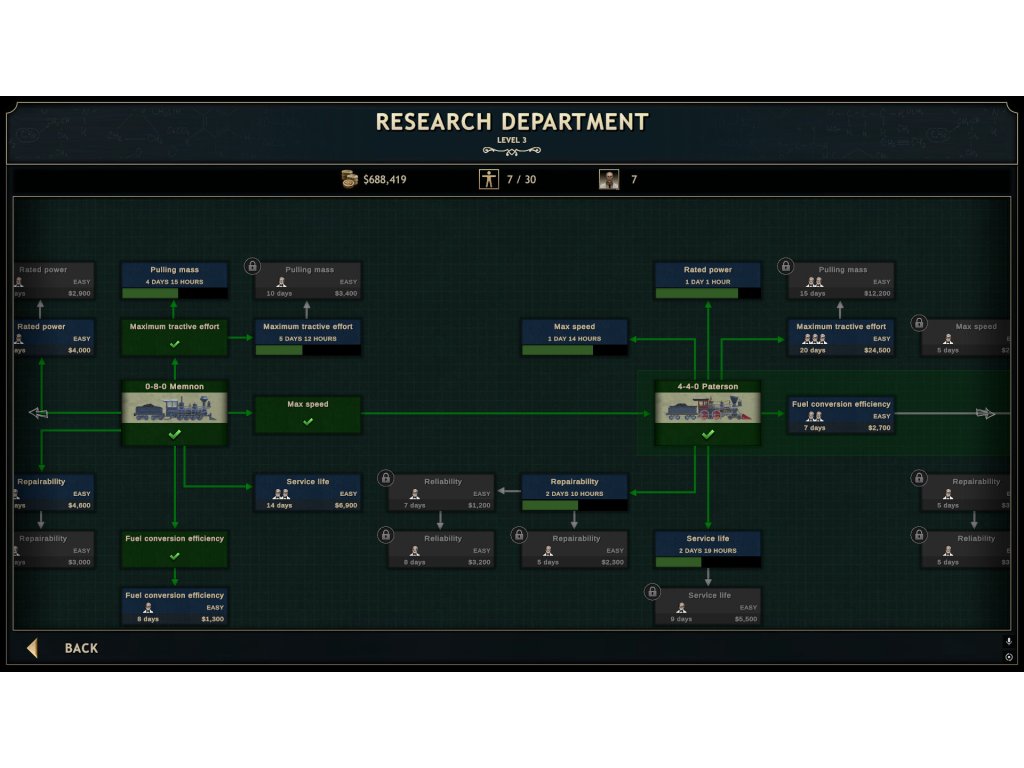Click the 0-8-0 Memnon locomotive image

pyautogui.click(x=175, y=409)
